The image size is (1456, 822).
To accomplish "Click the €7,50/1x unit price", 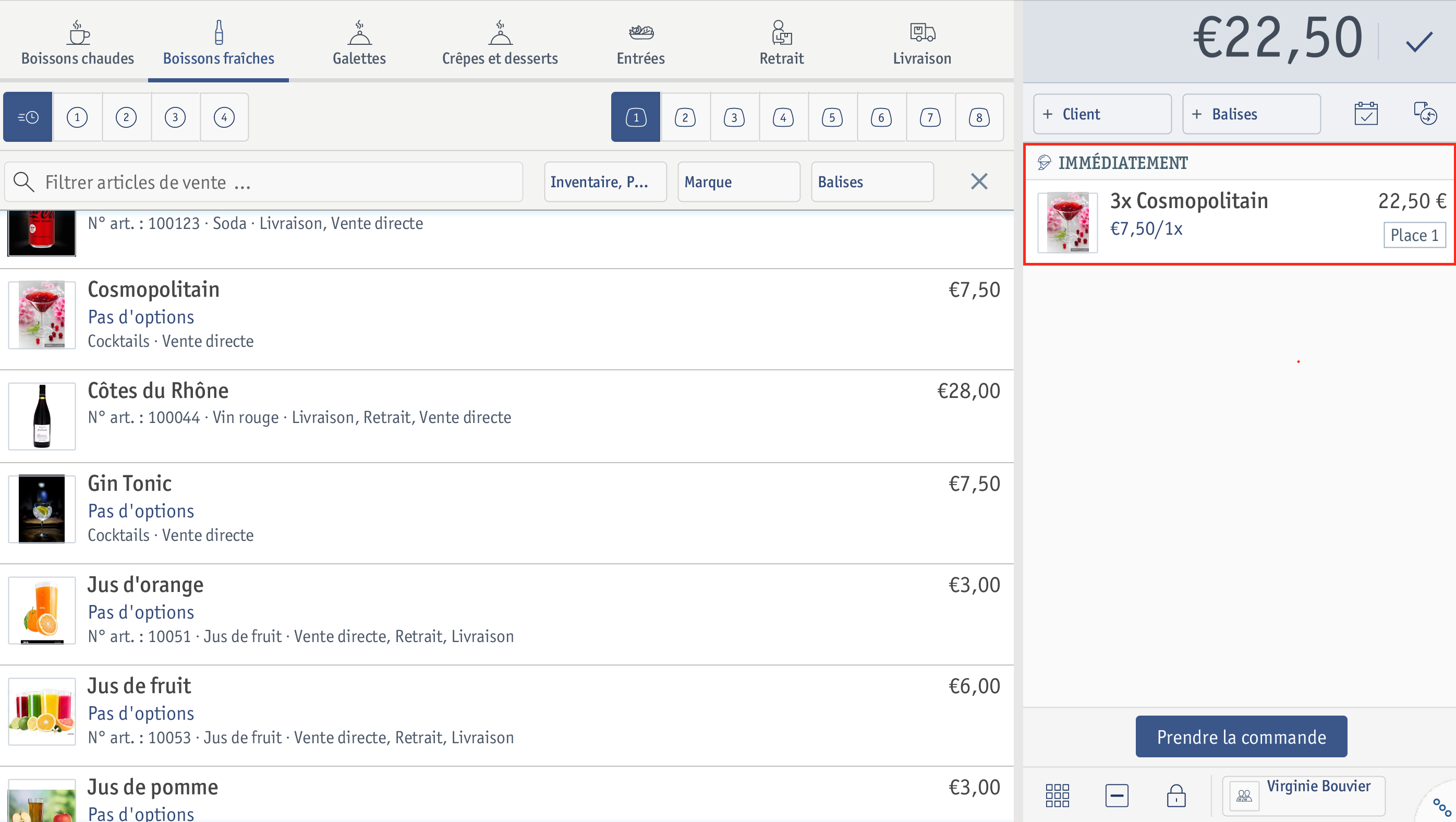I will click(1146, 229).
